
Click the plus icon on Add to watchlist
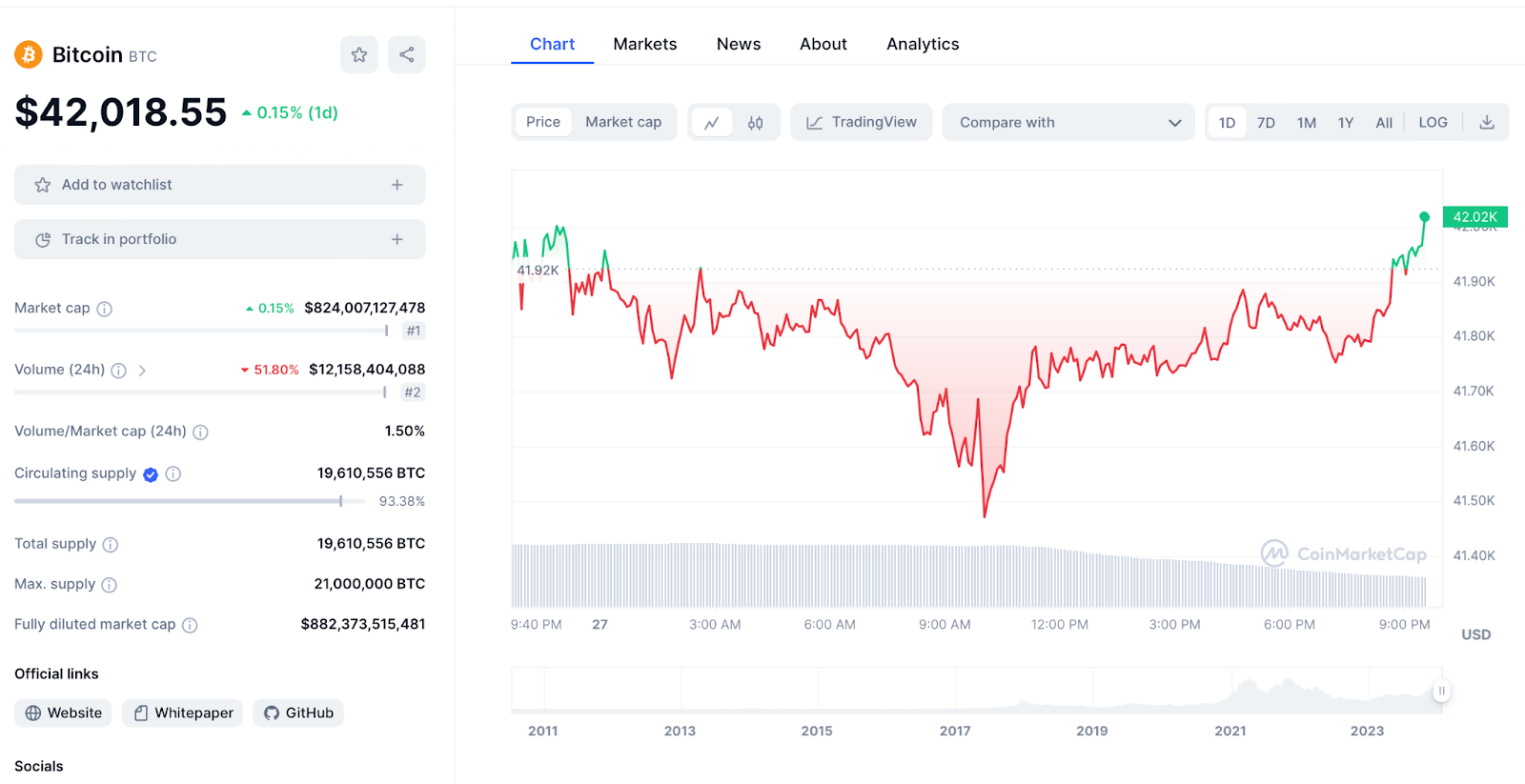pos(397,185)
